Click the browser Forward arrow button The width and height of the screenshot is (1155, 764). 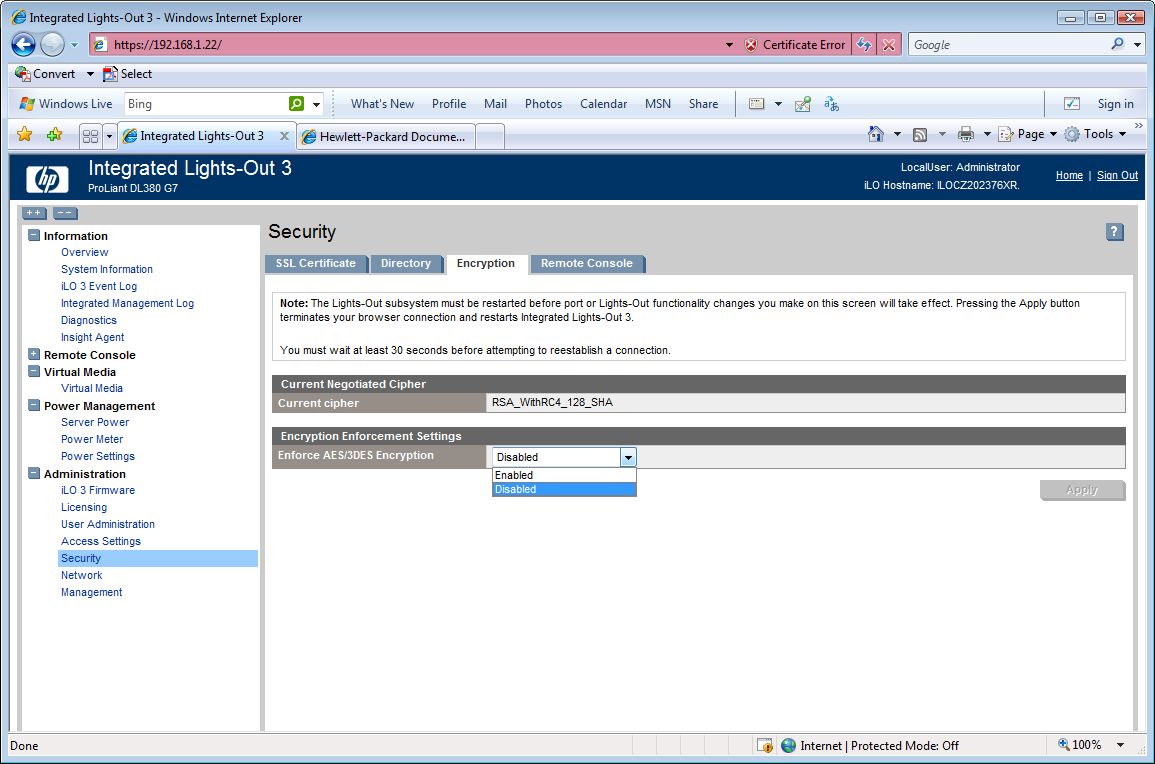[x=52, y=45]
